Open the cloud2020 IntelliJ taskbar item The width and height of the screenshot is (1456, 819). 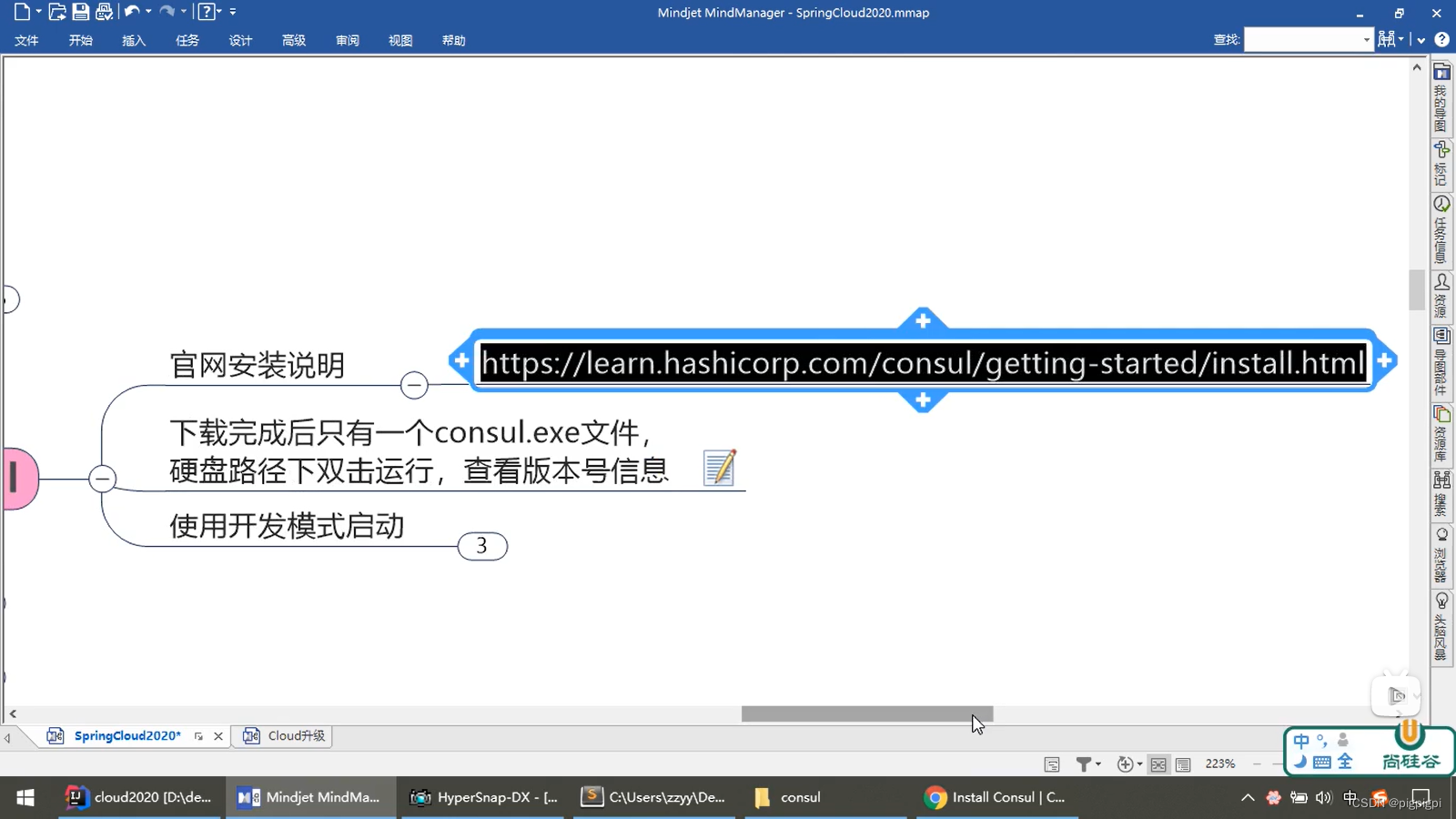click(x=139, y=797)
